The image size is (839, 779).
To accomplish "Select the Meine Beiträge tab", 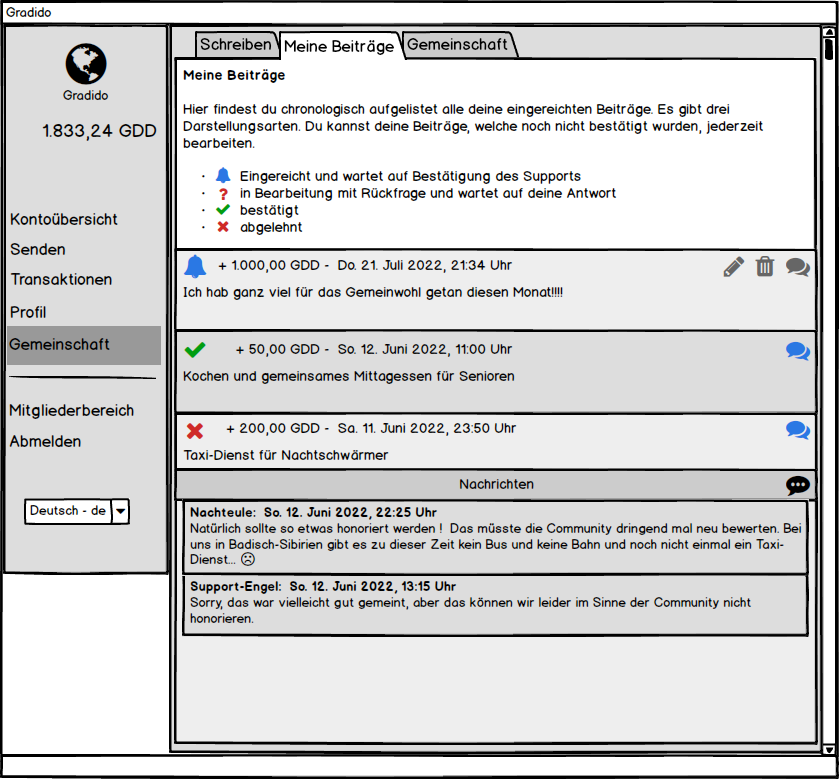I will [339, 46].
